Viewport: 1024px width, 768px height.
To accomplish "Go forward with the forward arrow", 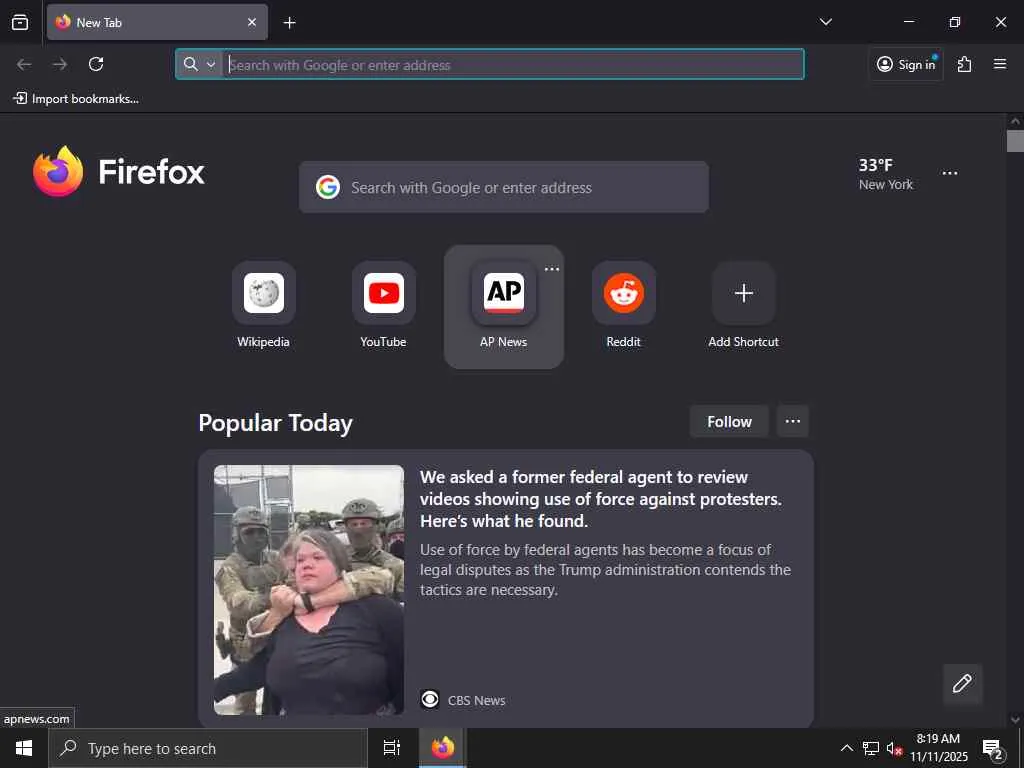I will [x=60, y=64].
